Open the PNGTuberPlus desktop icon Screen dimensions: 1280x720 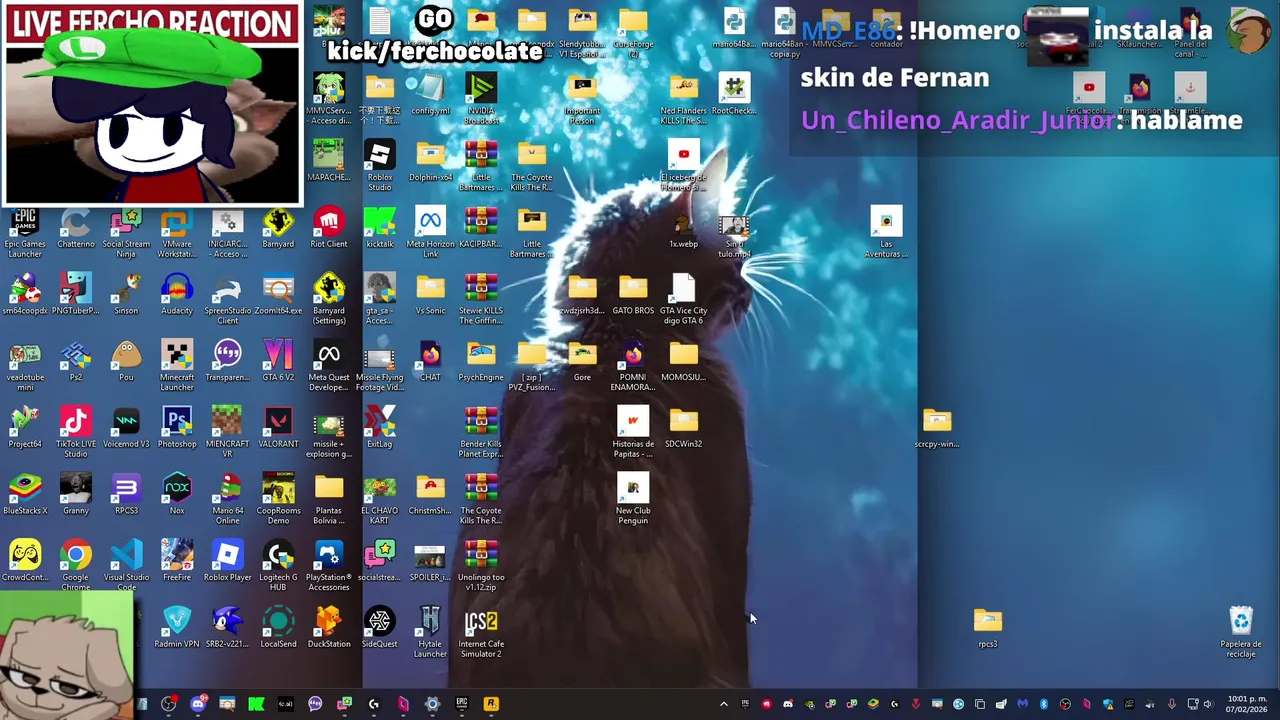tap(76, 296)
